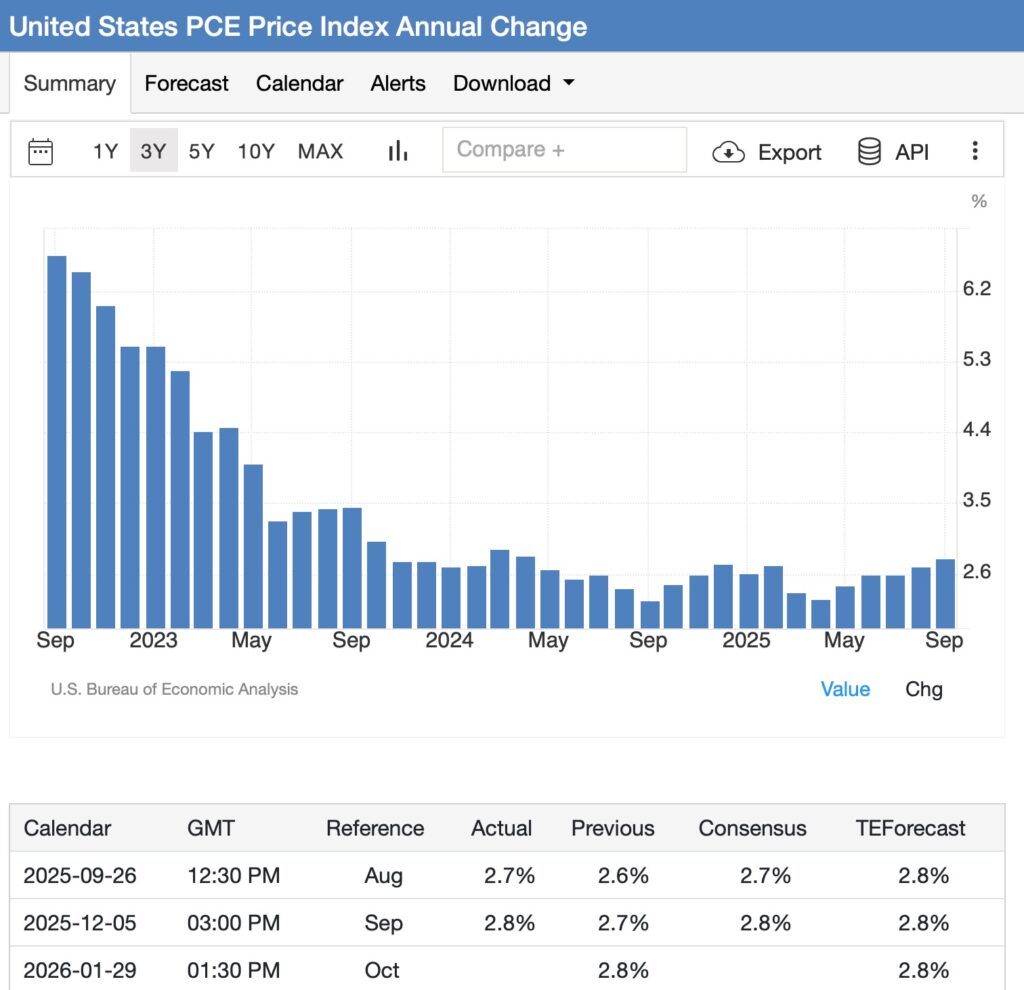
Task: Click the API database icon
Action: [869, 152]
